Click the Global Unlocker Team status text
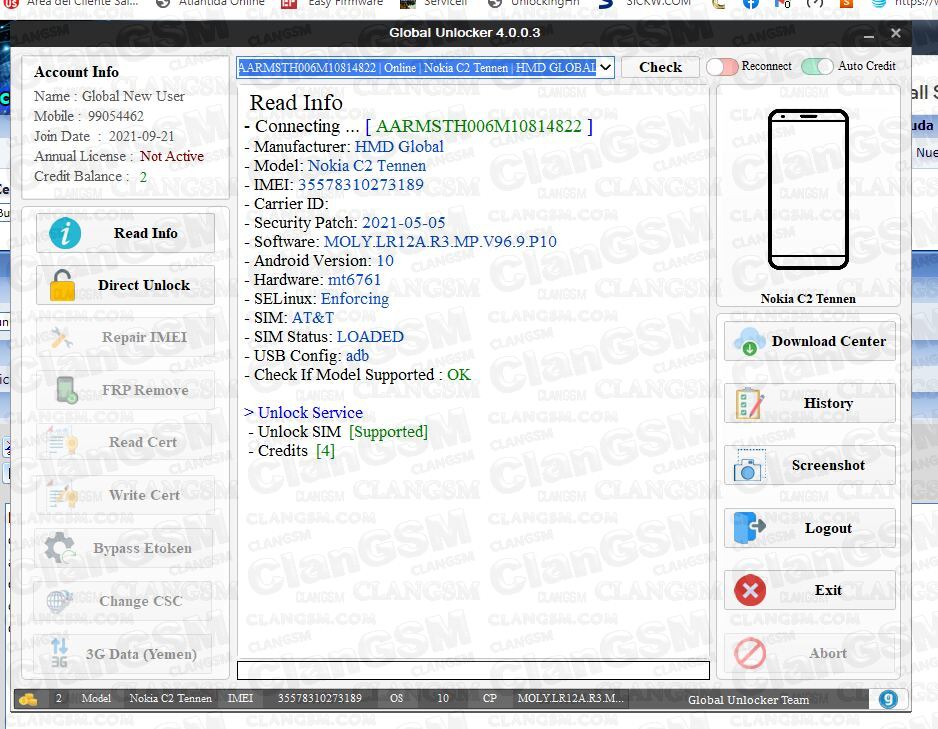 click(748, 700)
